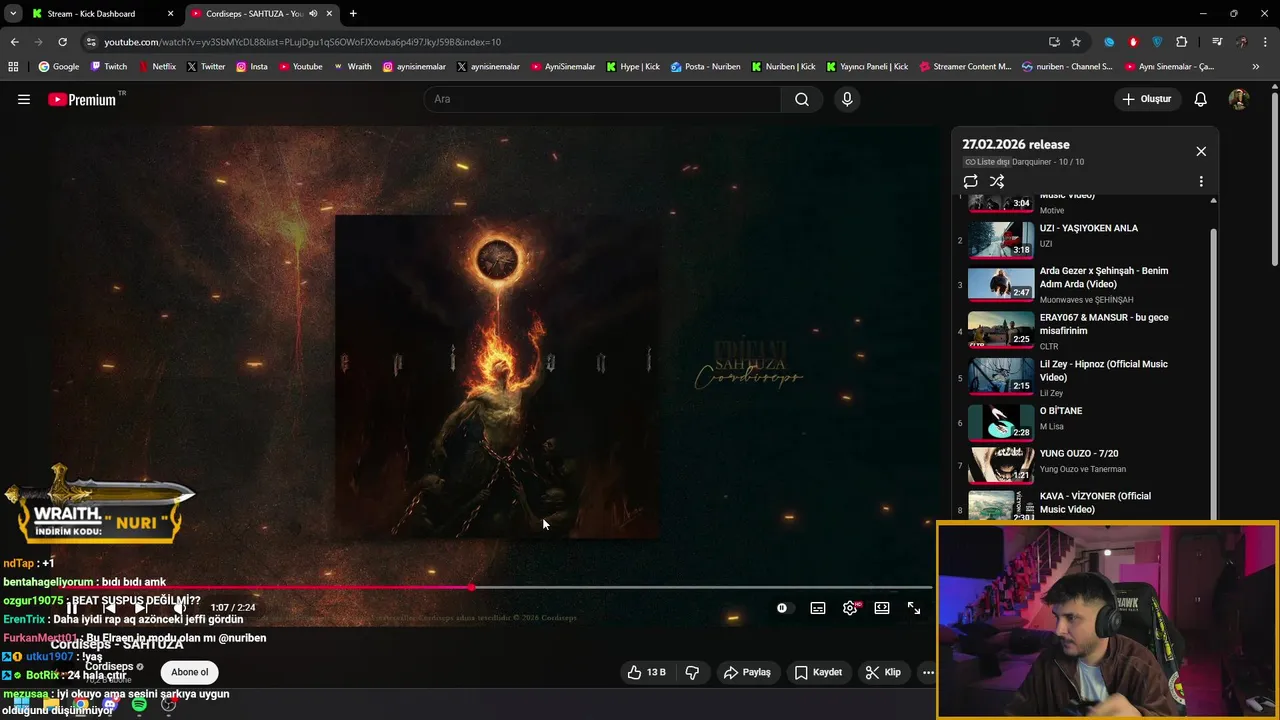This screenshot has width=1280, height=720.
Task: Close the playlist panel
Action: point(1201,151)
